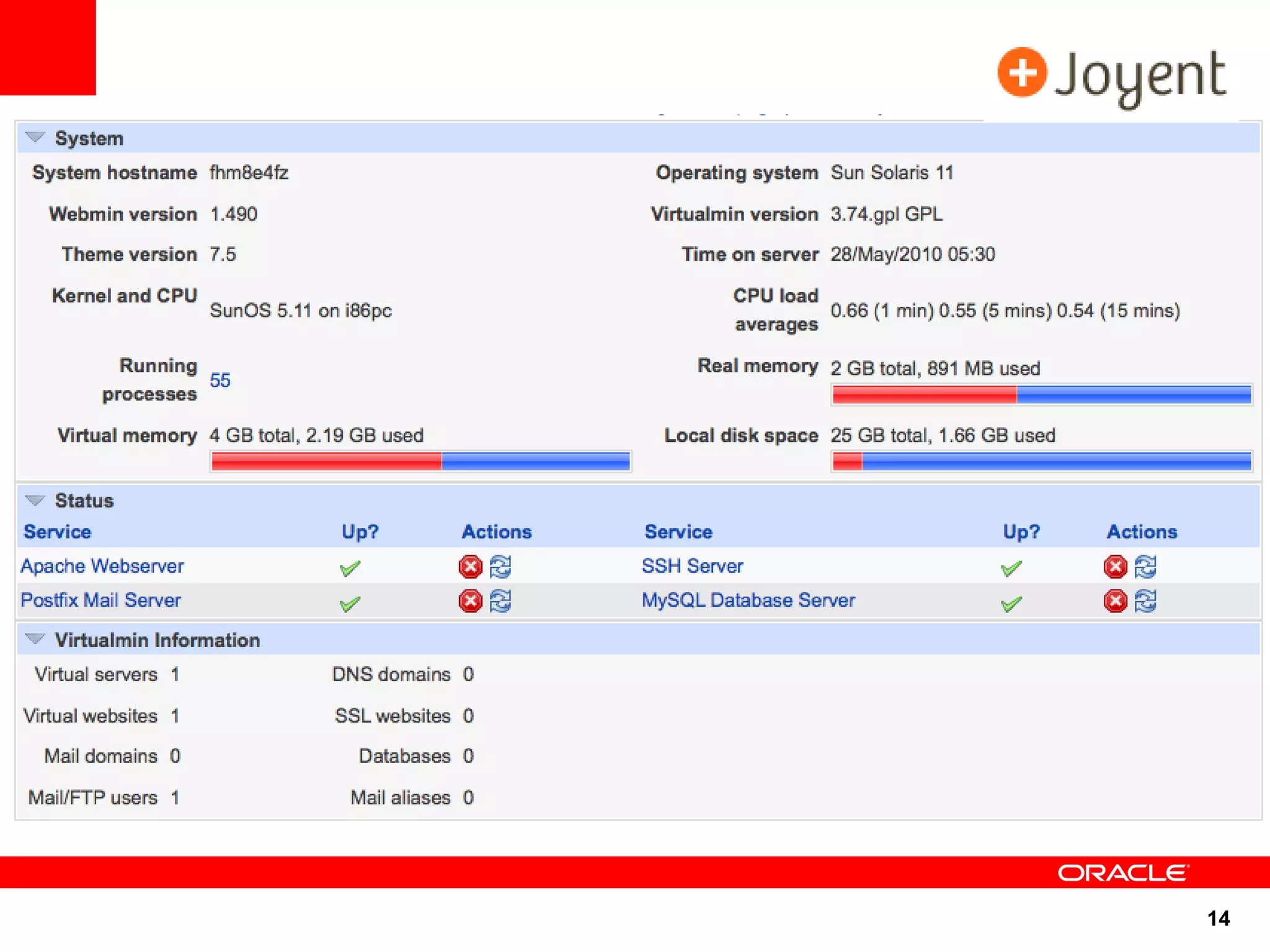The image size is (1270, 952).
Task: Stop the MySQL Database Server
Action: point(1115,601)
